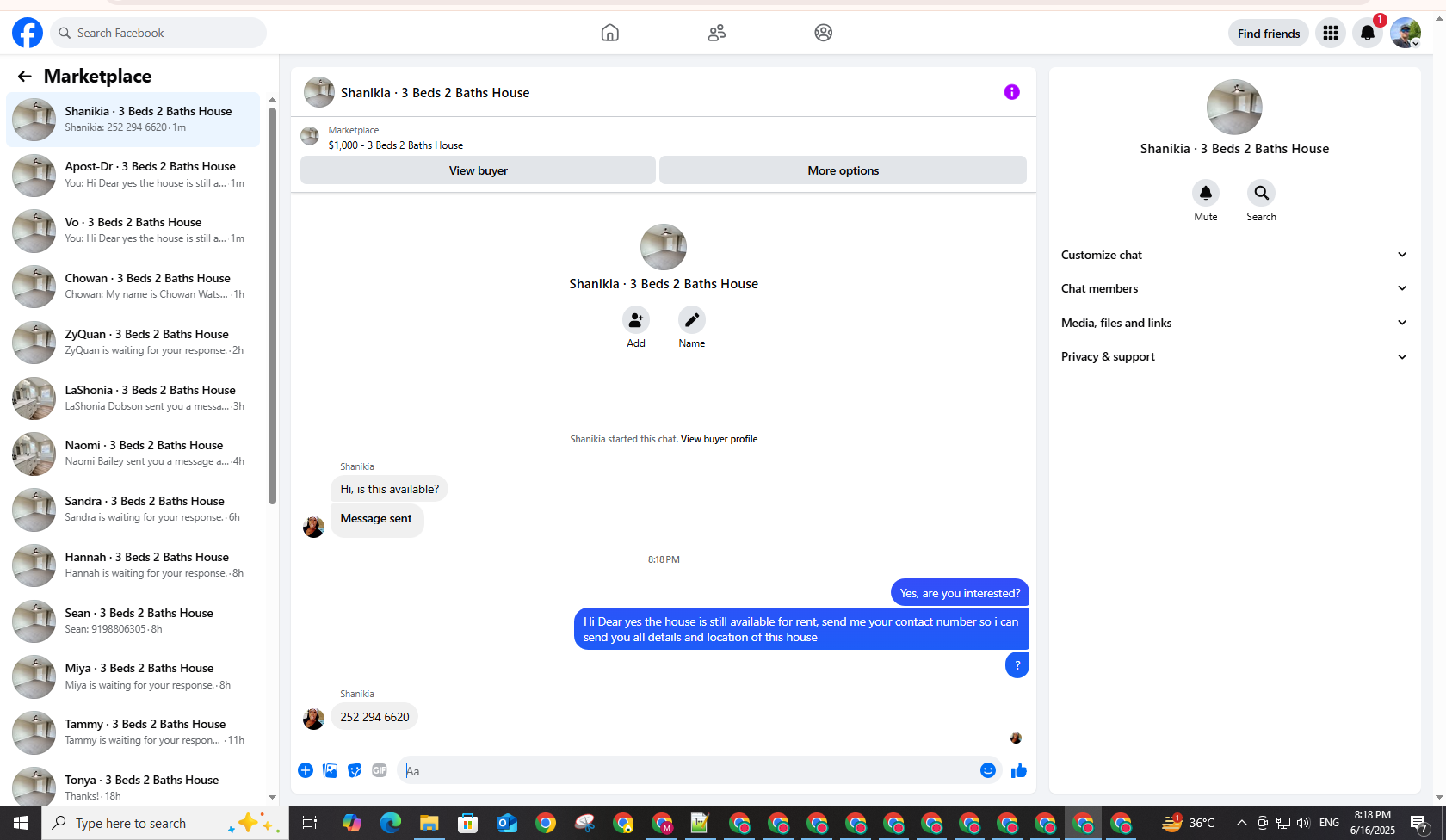The width and height of the screenshot is (1446, 840).
Task: Open Miya conversation in list
Action: tap(133, 676)
